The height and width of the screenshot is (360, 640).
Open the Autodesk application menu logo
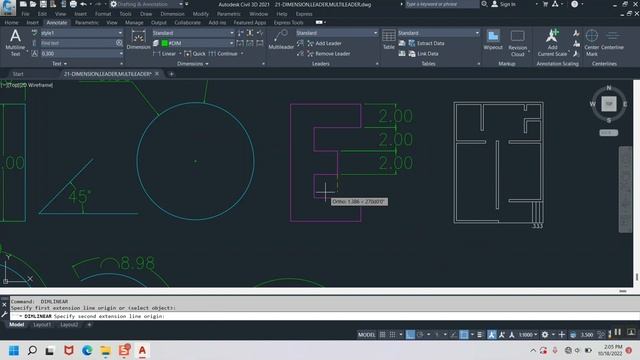click(x=8, y=7)
